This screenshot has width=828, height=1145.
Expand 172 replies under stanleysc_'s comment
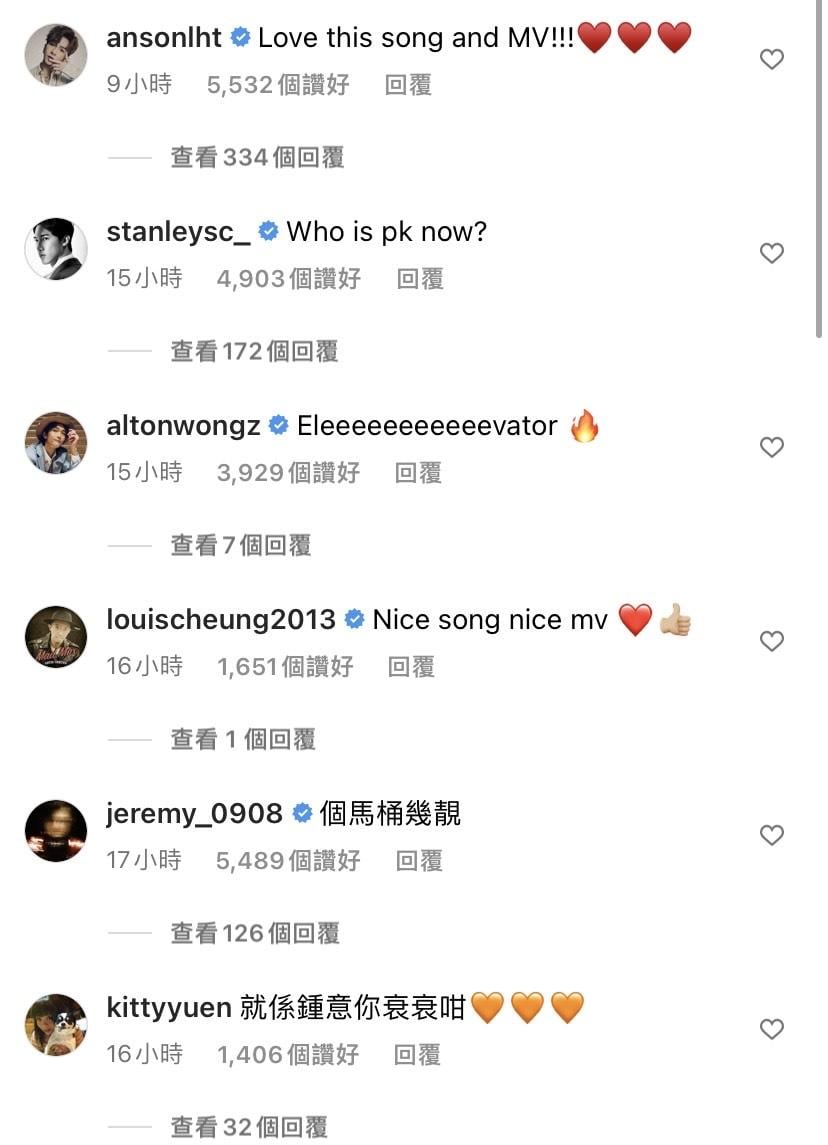pyautogui.click(x=254, y=351)
